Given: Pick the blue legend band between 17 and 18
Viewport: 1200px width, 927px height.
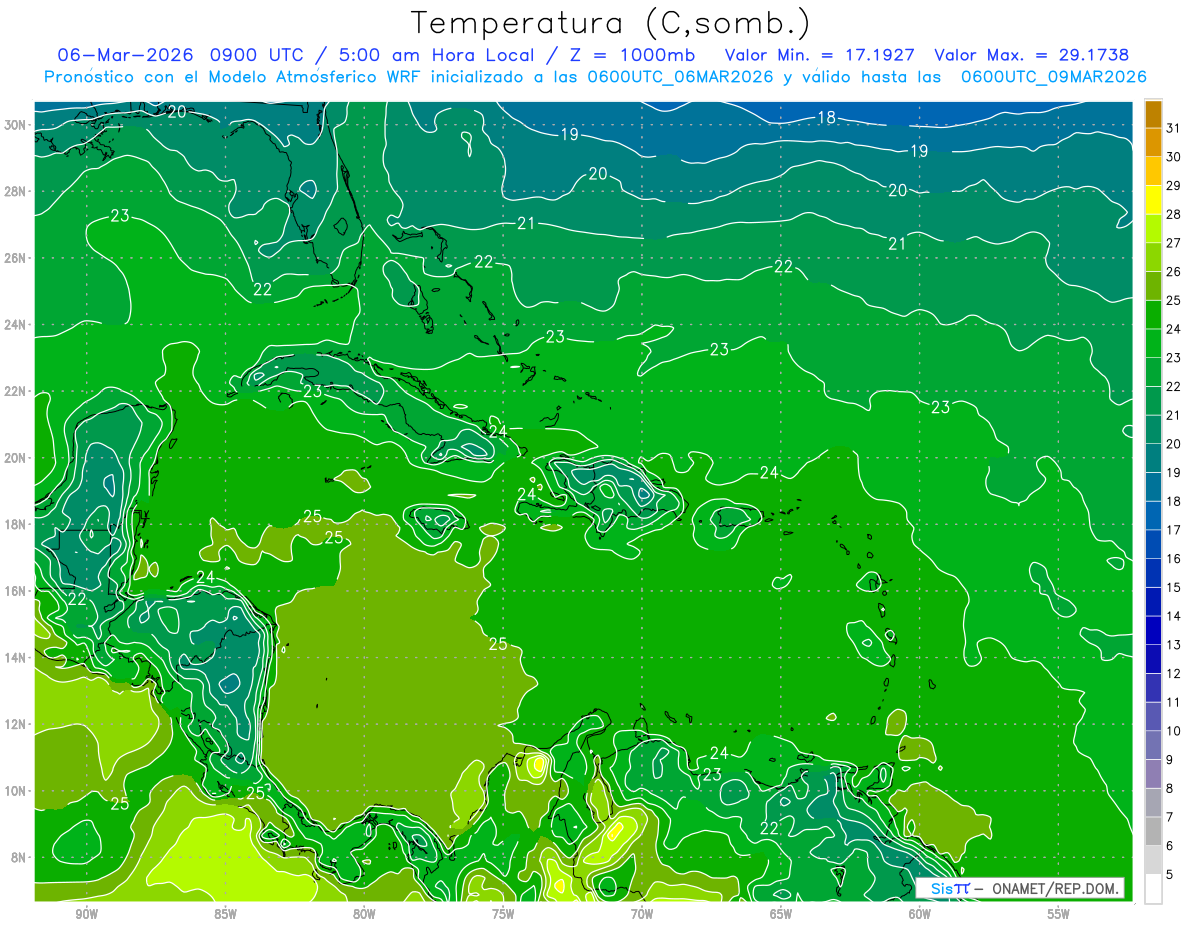Looking at the screenshot, I should pyautogui.click(x=1153, y=516).
